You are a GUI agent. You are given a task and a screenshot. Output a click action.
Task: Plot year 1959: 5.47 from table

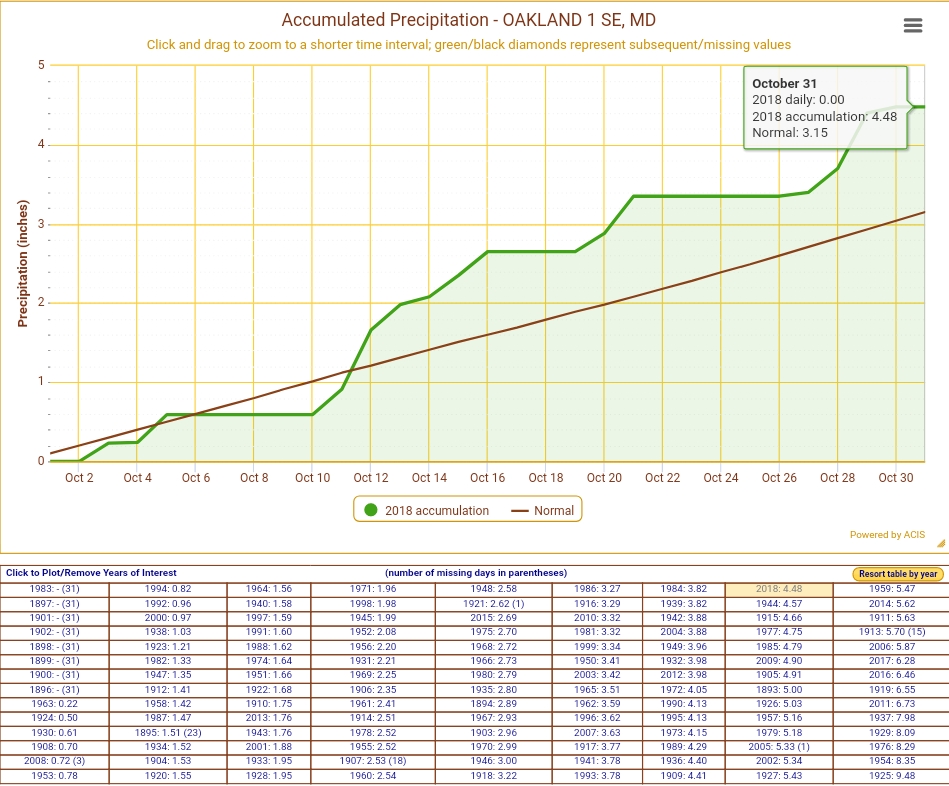click(893, 590)
